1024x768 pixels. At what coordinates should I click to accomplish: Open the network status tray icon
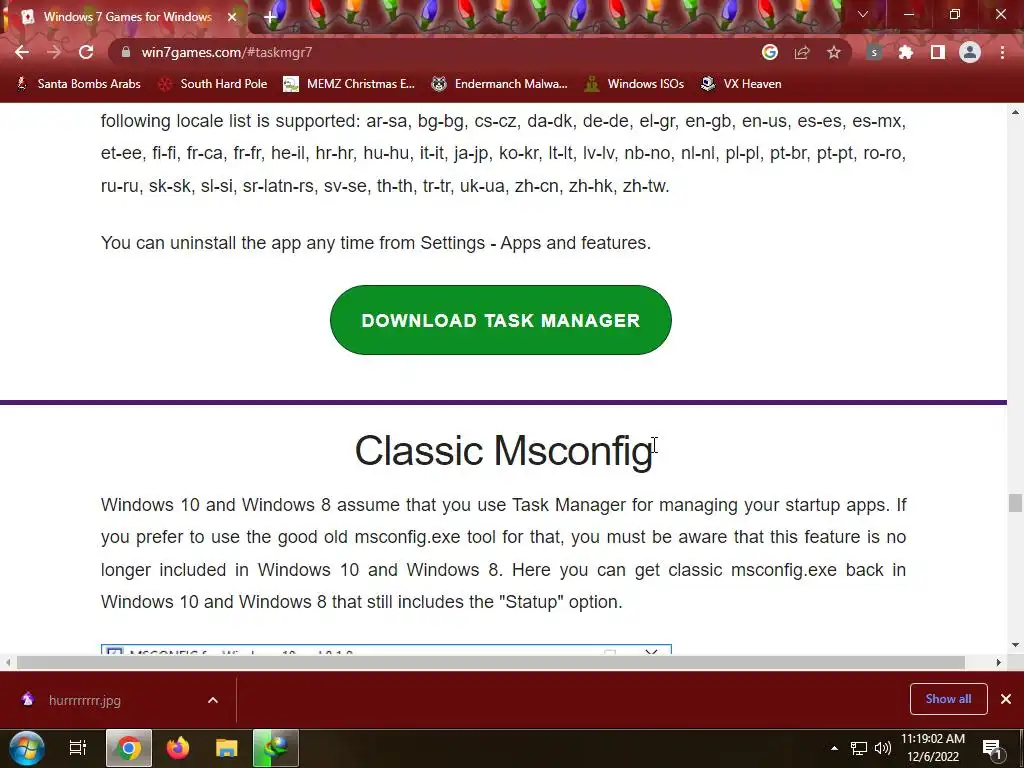pyautogui.click(x=859, y=748)
